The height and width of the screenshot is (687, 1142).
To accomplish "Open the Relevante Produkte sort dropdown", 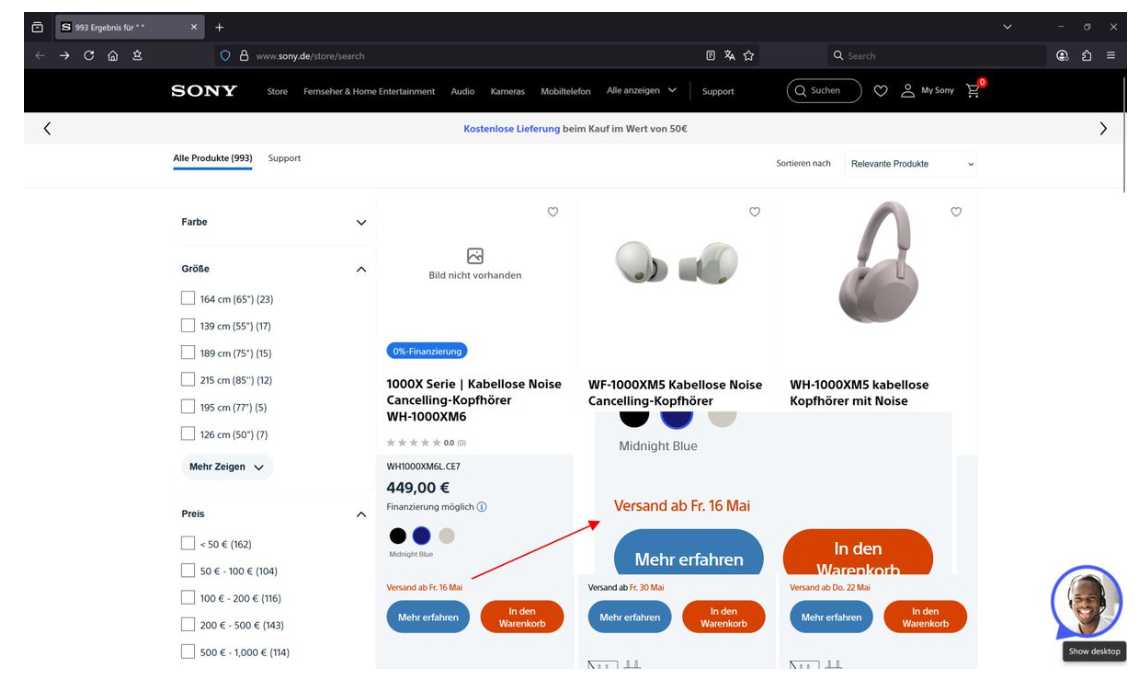I will [x=910, y=164].
